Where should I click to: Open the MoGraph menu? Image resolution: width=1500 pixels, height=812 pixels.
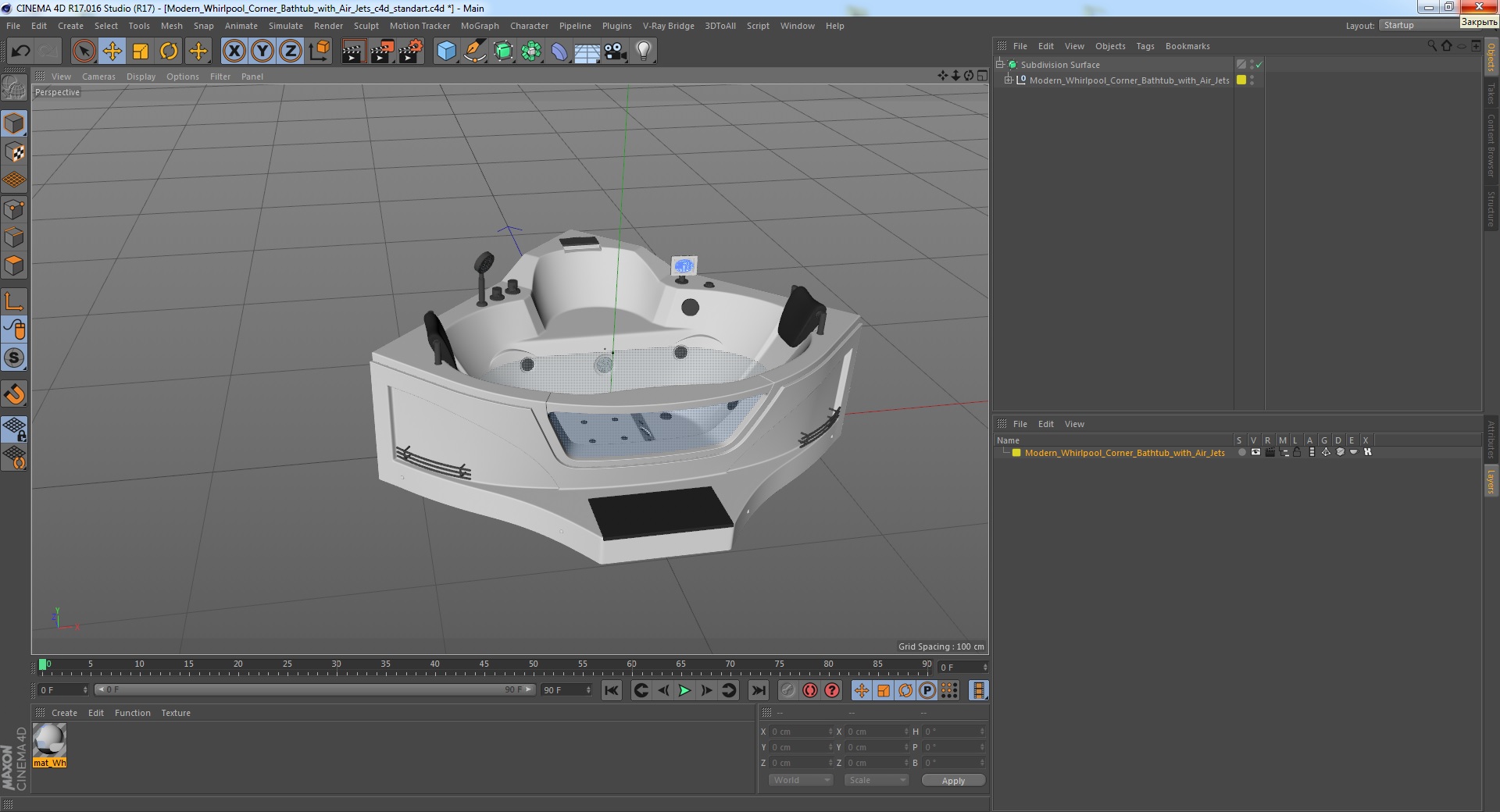[x=480, y=26]
